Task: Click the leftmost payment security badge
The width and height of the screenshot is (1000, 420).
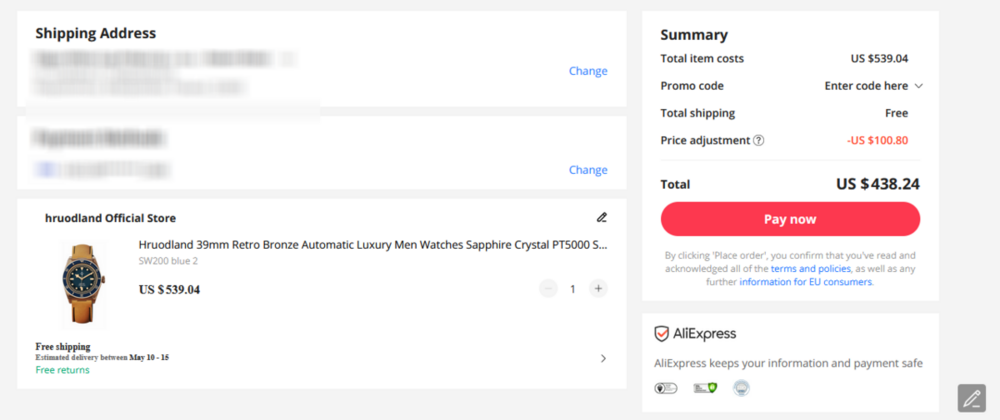Action: 665,388
